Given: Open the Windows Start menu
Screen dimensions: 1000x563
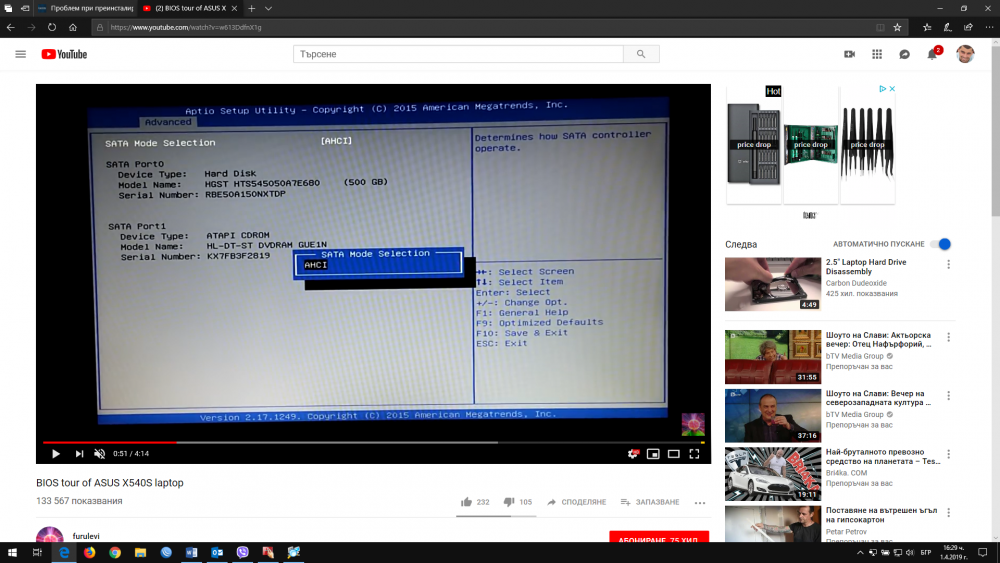Looking at the screenshot, I should pyautogui.click(x=12, y=552).
